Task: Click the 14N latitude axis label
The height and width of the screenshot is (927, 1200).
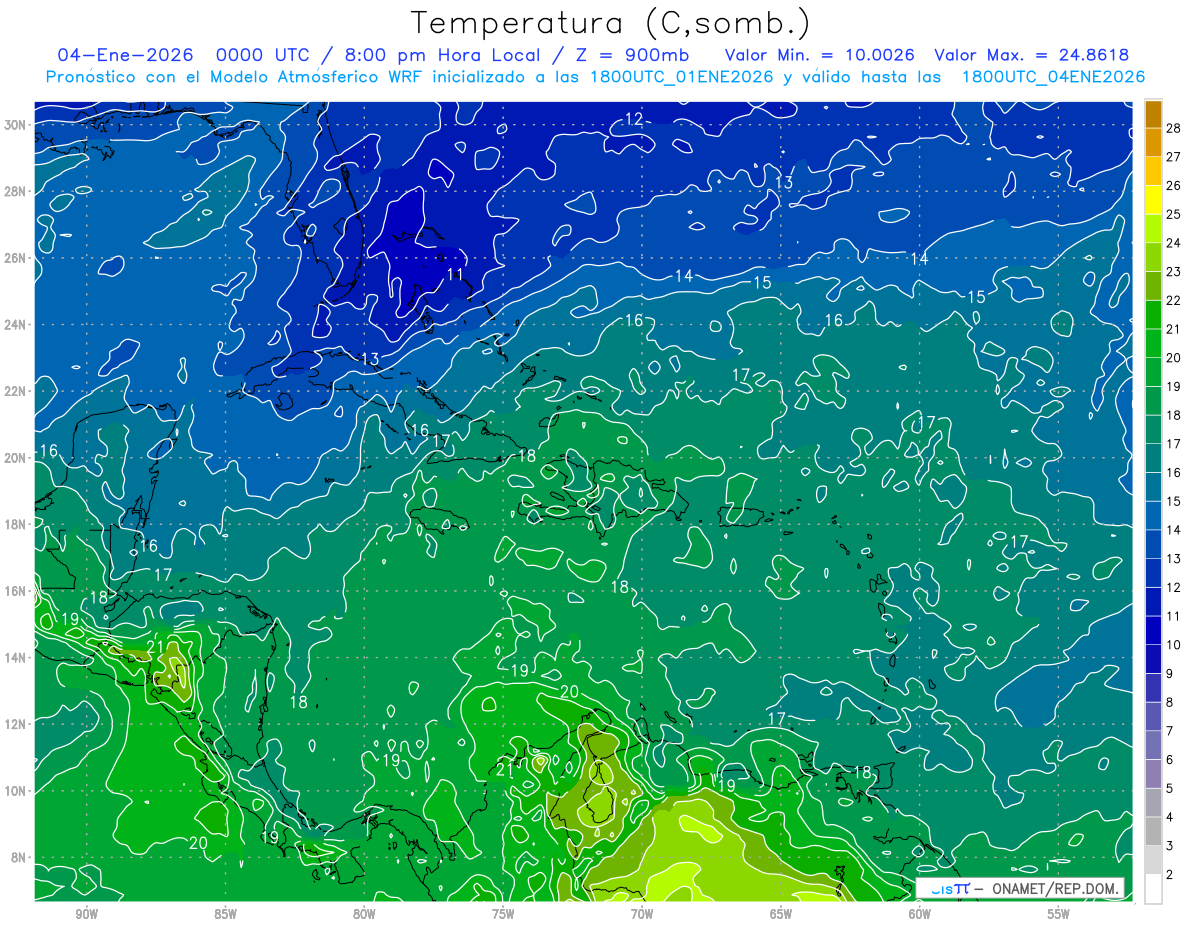Action: pos(15,658)
